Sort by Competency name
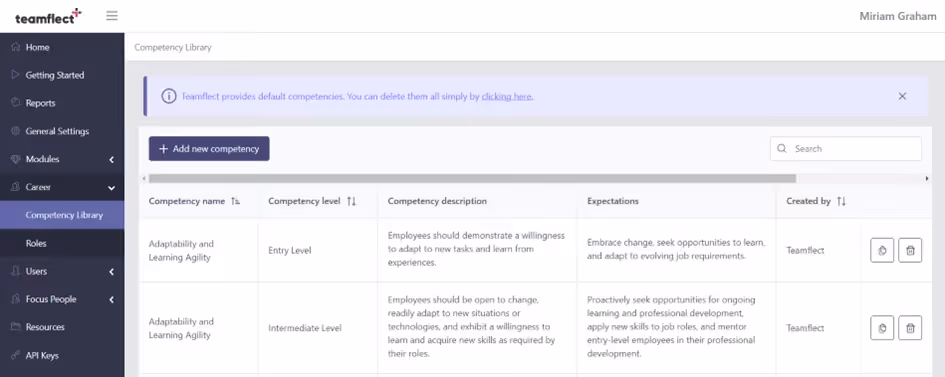Screen dimensions: 945x377 (x=235, y=201)
